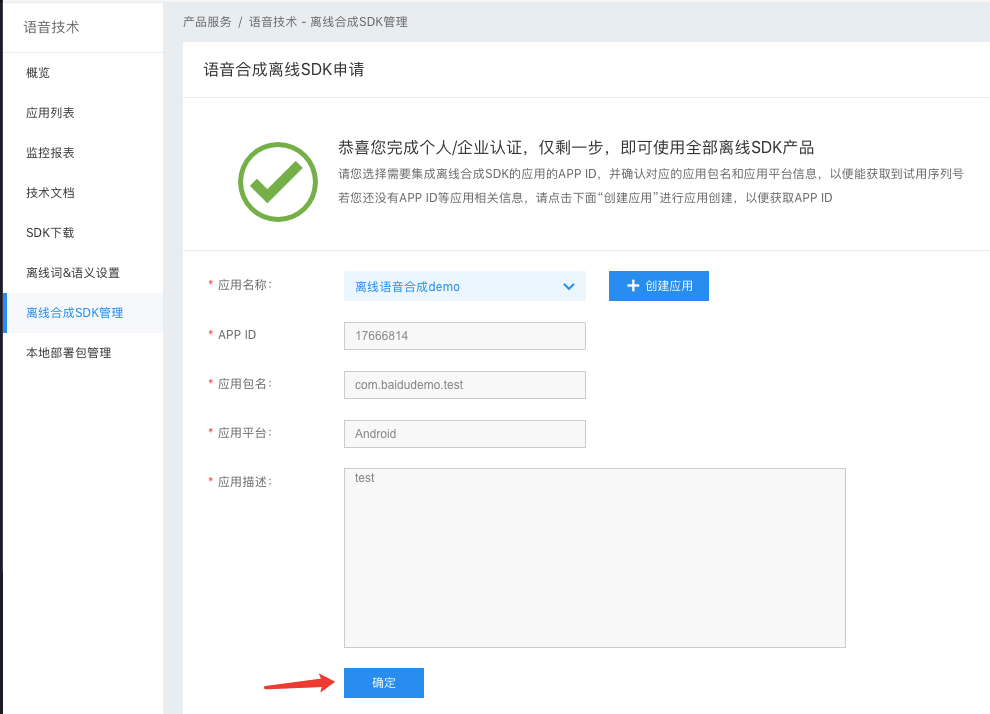990x714 pixels.
Task: Open 技术文档 from the sidebar
Action: pyautogui.click(x=50, y=193)
